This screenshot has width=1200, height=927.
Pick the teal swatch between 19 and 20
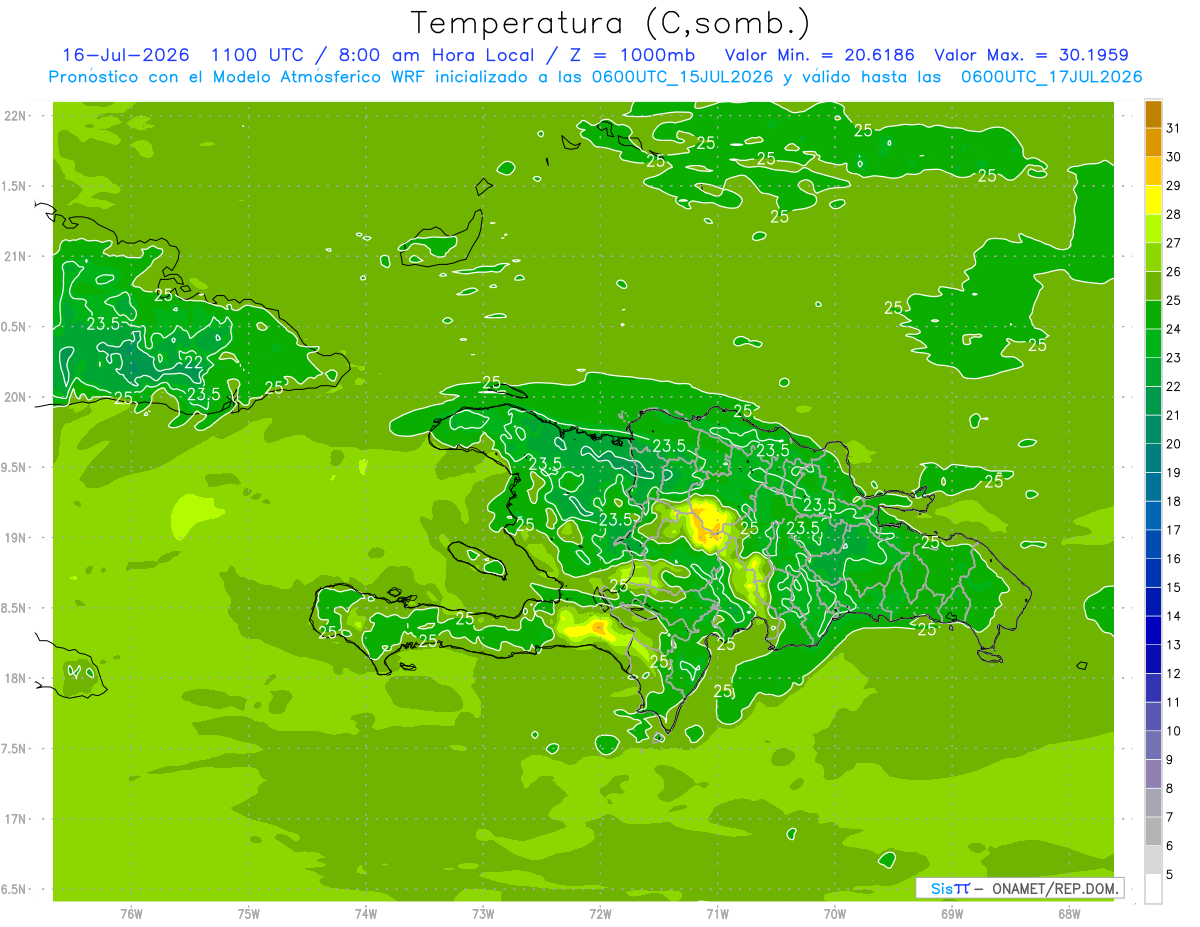pos(1153,458)
